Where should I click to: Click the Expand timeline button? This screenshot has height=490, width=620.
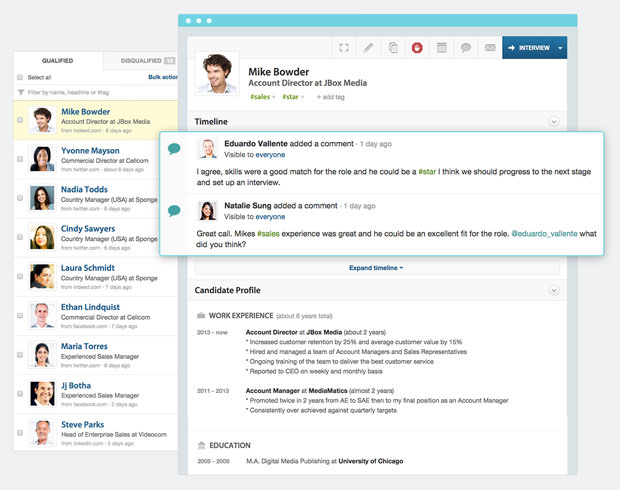(x=376, y=268)
